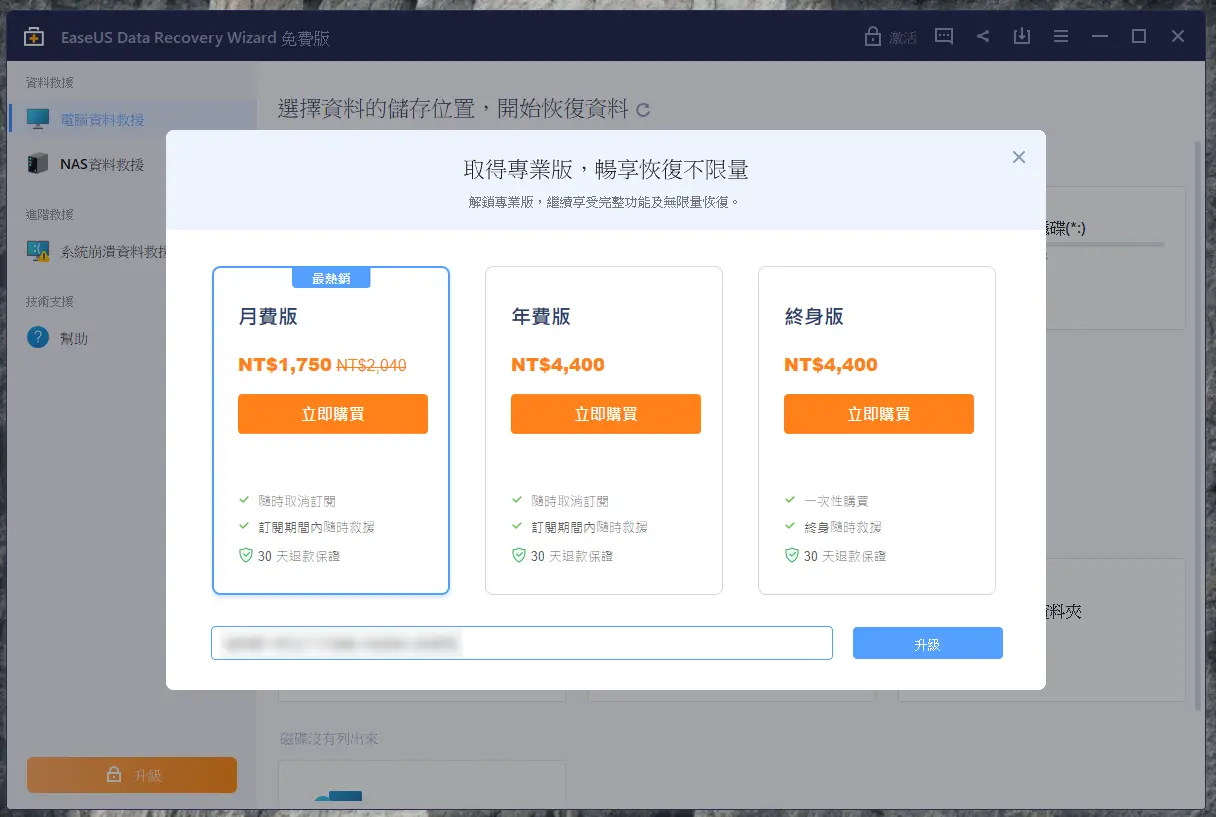Buy the 終身版 plan with 立即購買
Image resolution: width=1216 pixels, height=817 pixels.
[879, 414]
